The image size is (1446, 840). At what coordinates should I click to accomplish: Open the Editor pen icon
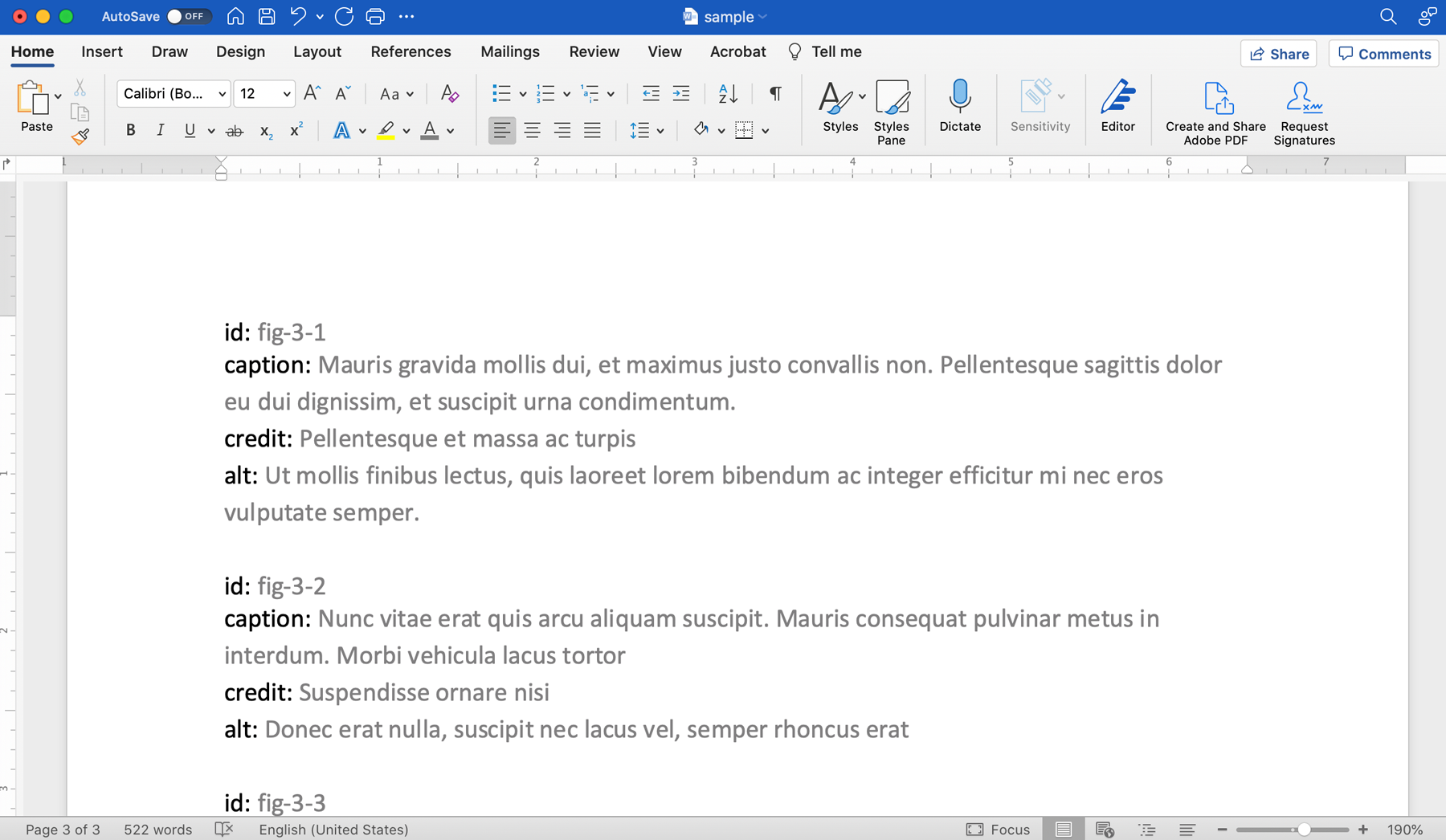click(1117, 96)
